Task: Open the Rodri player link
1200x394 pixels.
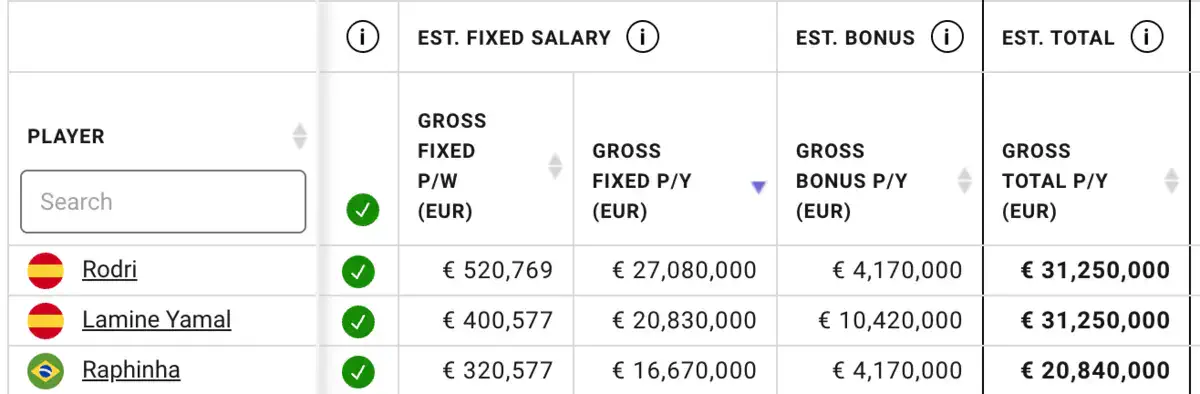Action: click(x=110, y=270)
